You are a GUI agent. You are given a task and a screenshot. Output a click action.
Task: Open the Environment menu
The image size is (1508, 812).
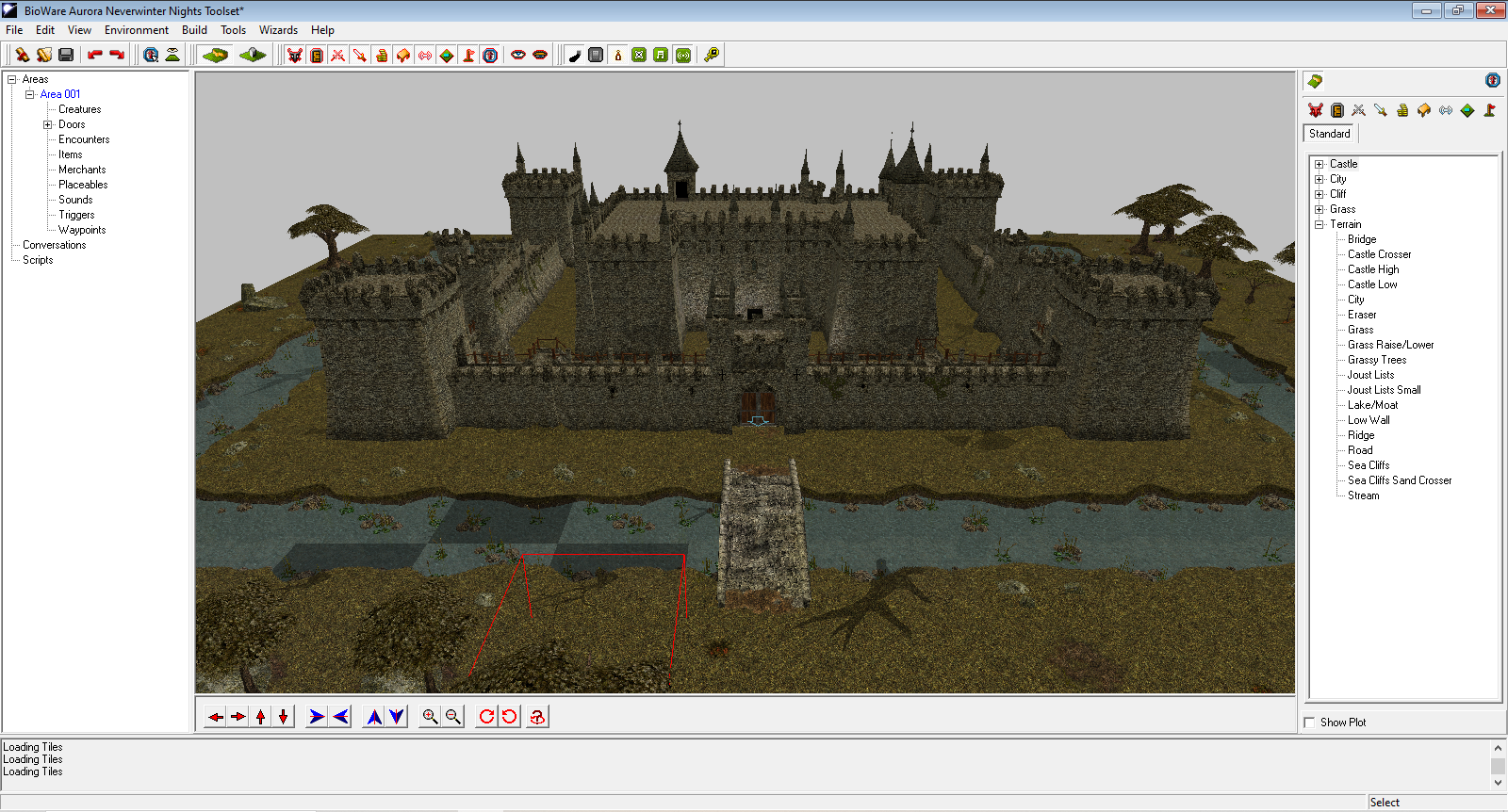click(136, 30)
